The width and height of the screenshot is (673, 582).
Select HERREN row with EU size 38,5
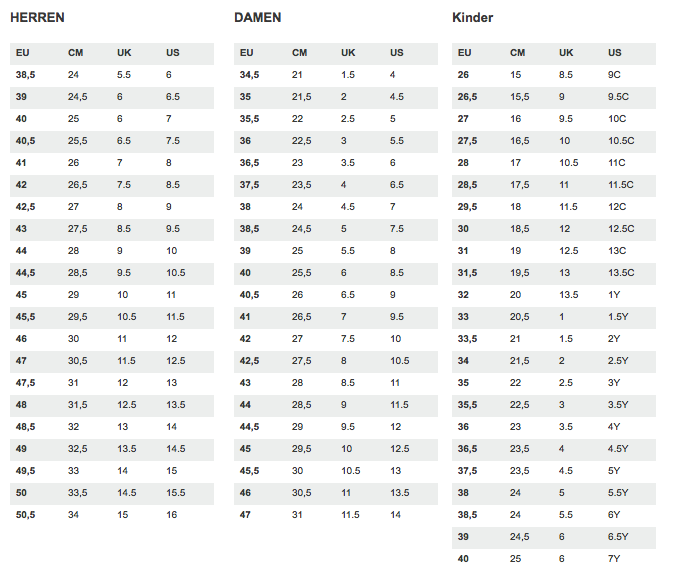tap(112, 75)
